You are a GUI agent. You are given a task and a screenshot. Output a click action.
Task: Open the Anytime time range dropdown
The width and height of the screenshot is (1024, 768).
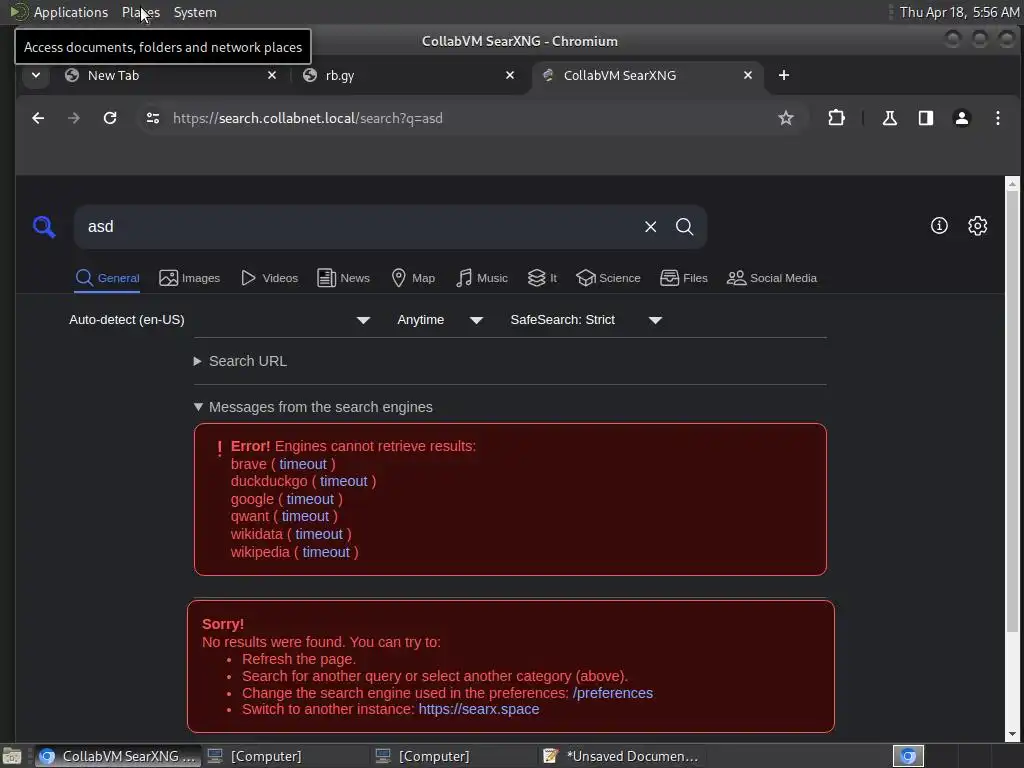pyautogui.click(x=440, y=320)
